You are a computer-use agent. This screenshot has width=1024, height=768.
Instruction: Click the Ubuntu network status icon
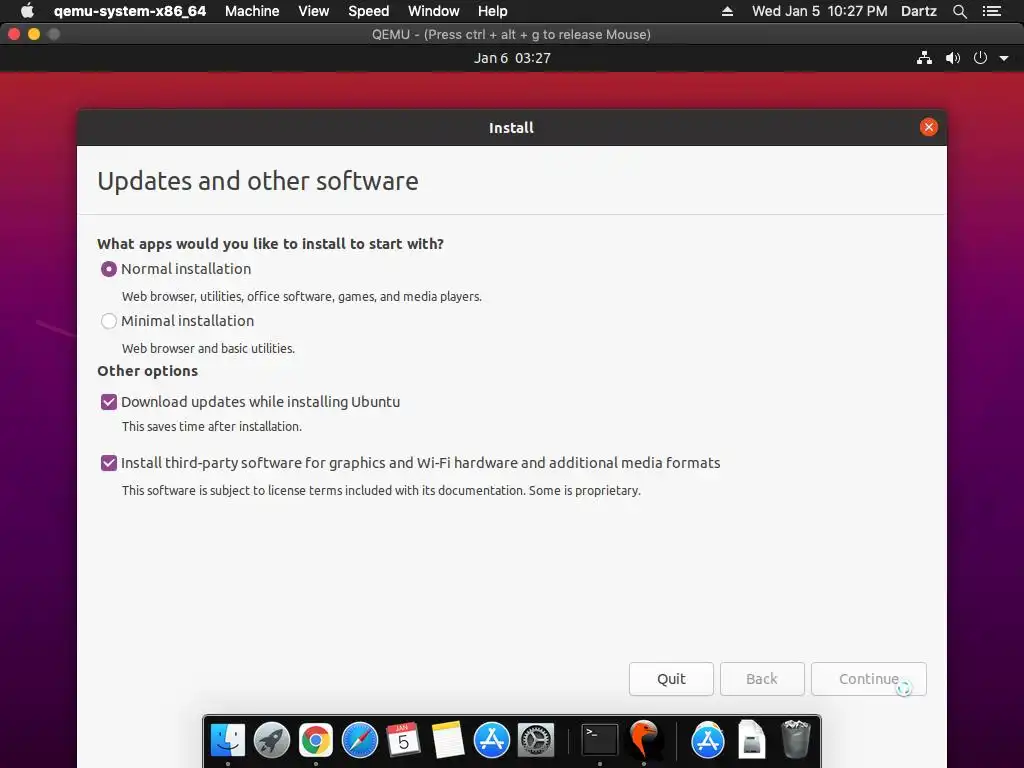coord(924,58)
